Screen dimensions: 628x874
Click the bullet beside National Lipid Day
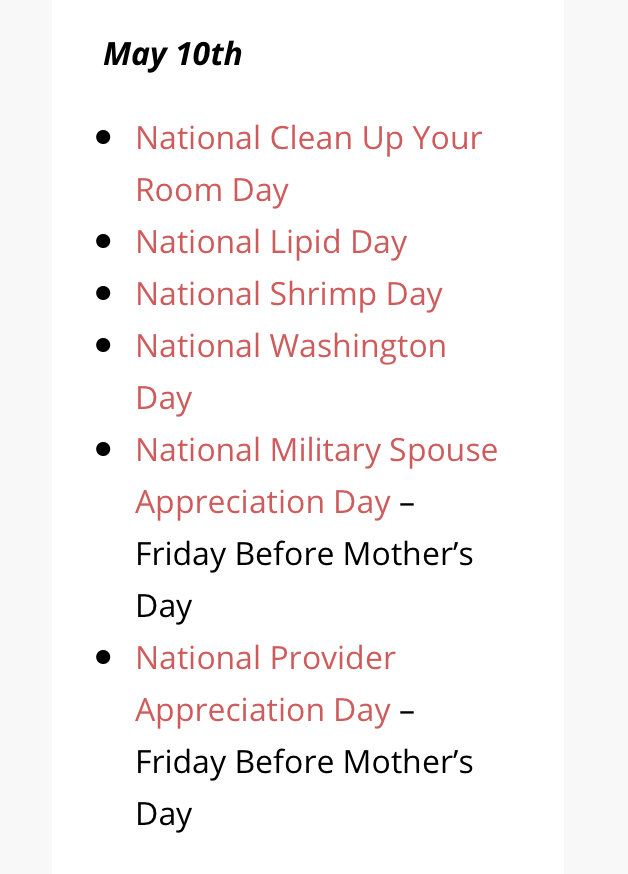coord(103,241)
